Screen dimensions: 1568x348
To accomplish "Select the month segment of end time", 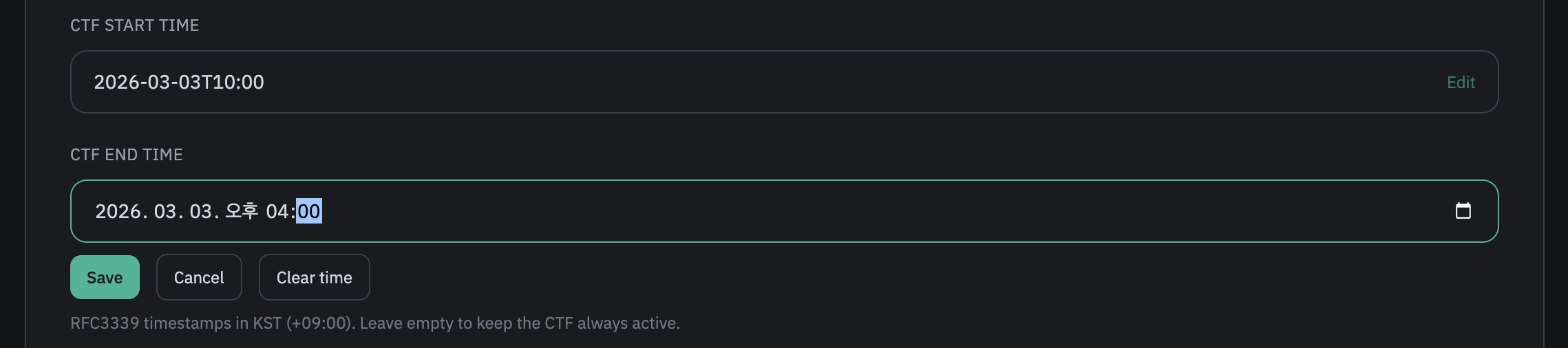I will click(165, 211).
